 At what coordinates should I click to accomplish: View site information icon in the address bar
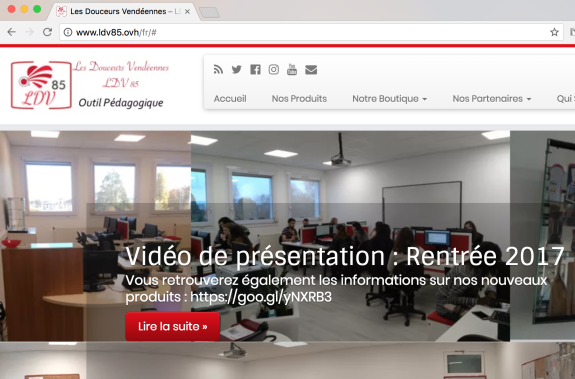[x=68, y=32]
